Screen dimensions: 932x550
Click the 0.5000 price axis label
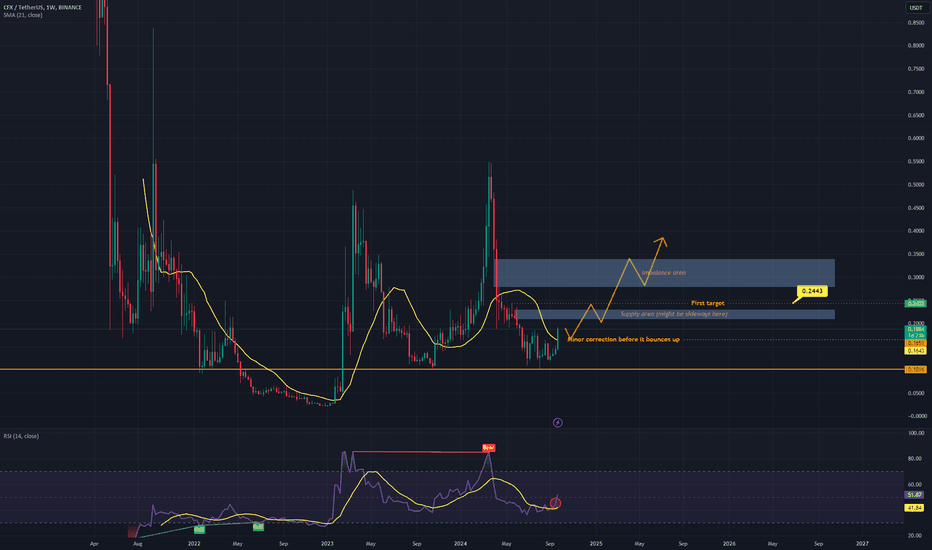[x=916, y=185]
